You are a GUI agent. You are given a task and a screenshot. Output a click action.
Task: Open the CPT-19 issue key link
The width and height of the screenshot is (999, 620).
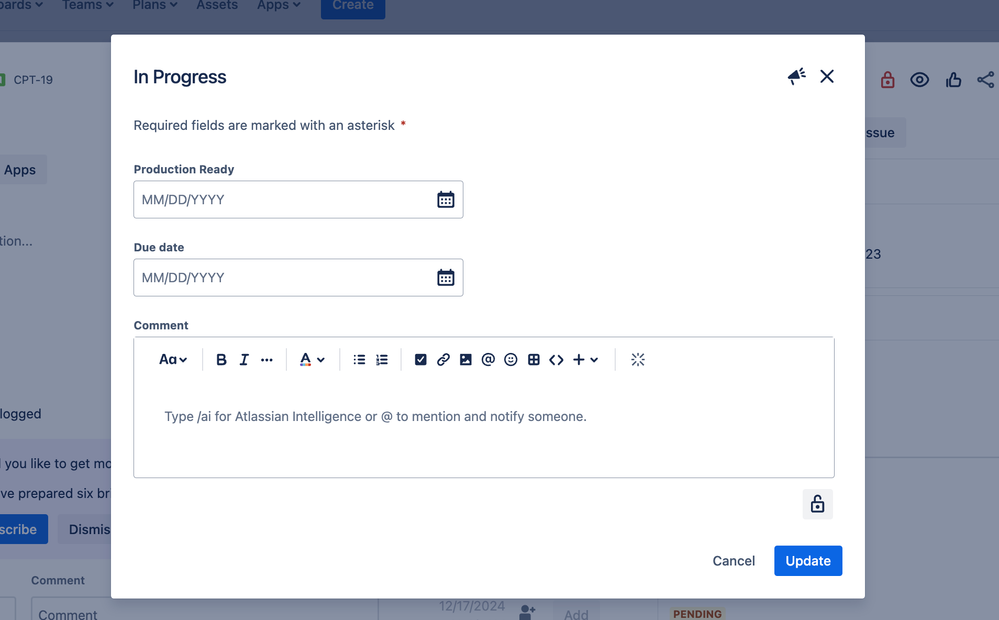click(33, 80)
